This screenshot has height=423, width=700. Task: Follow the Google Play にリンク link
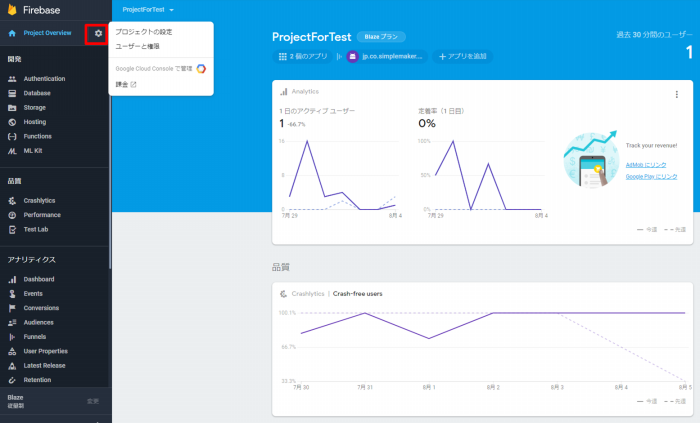coord(651,177)
